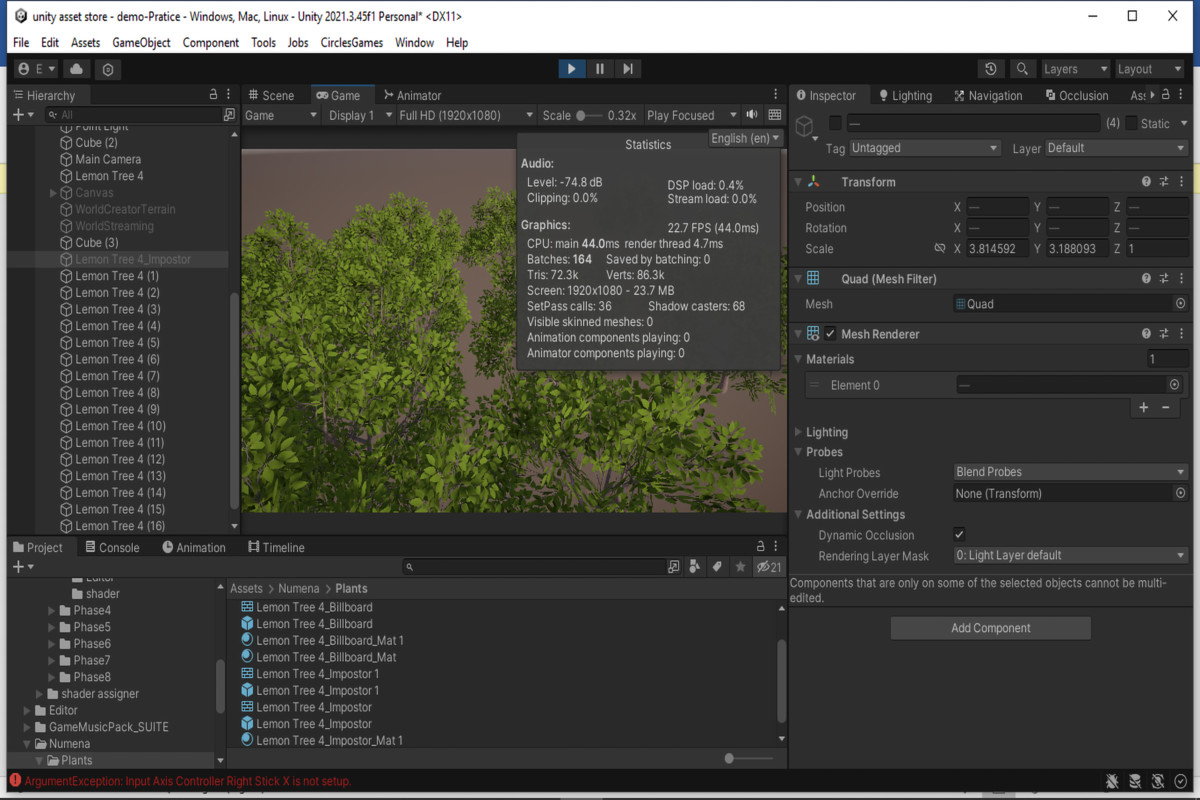Click the Project panel icon size slider
Image resolution: width=1200 pixels, height=800 pixels.
click(x=747, y=759)
